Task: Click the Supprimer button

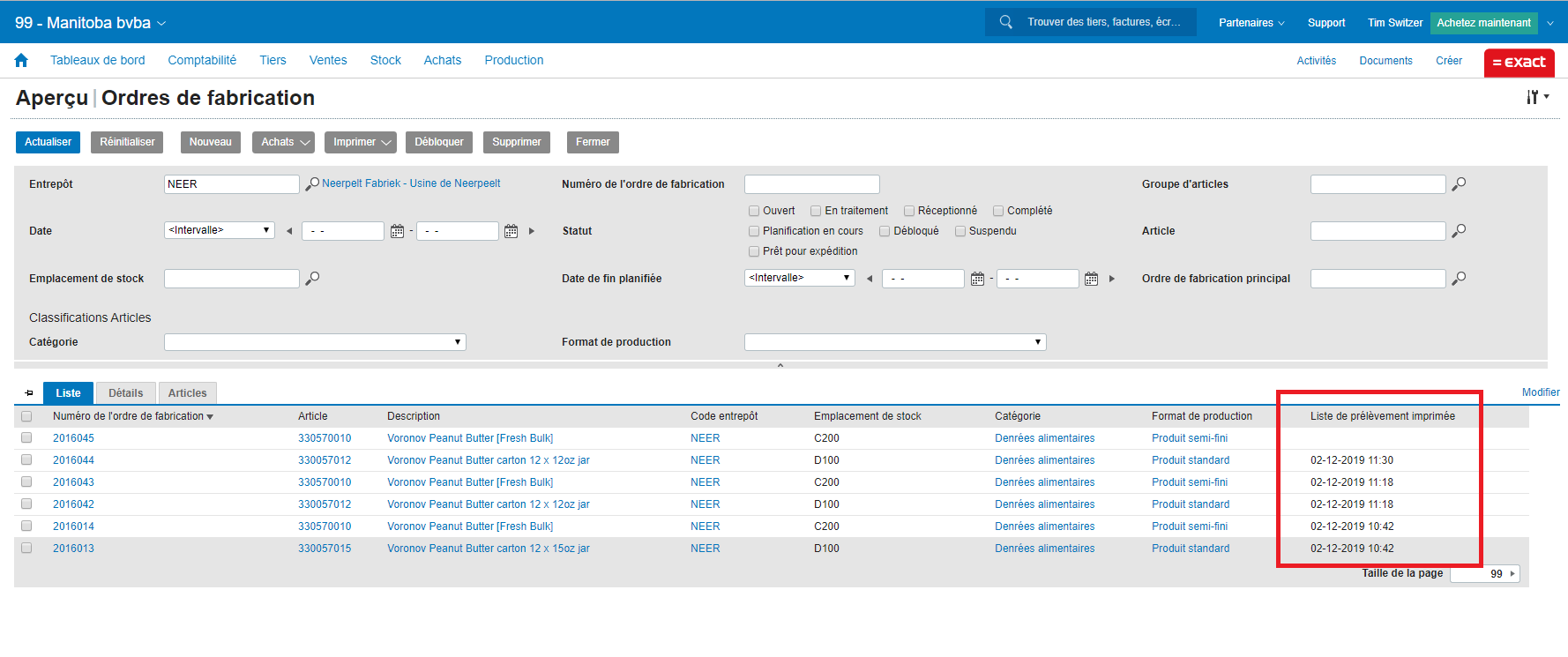Action: point(517,142)
